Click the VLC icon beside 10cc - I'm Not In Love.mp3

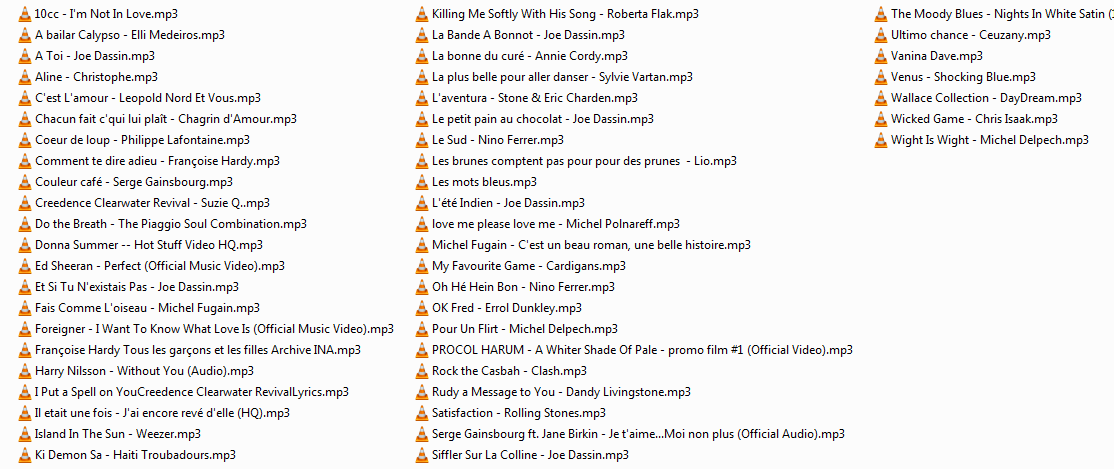(x=25, y=14)
